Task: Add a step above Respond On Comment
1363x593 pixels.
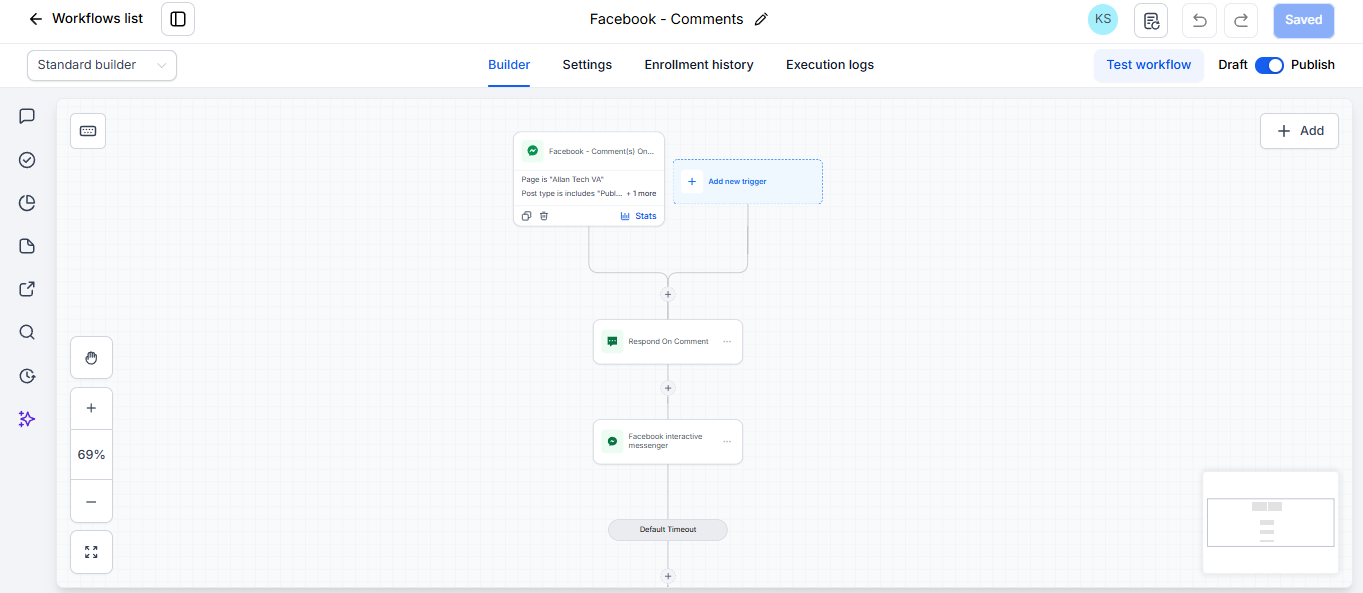Action: (668, 294)
